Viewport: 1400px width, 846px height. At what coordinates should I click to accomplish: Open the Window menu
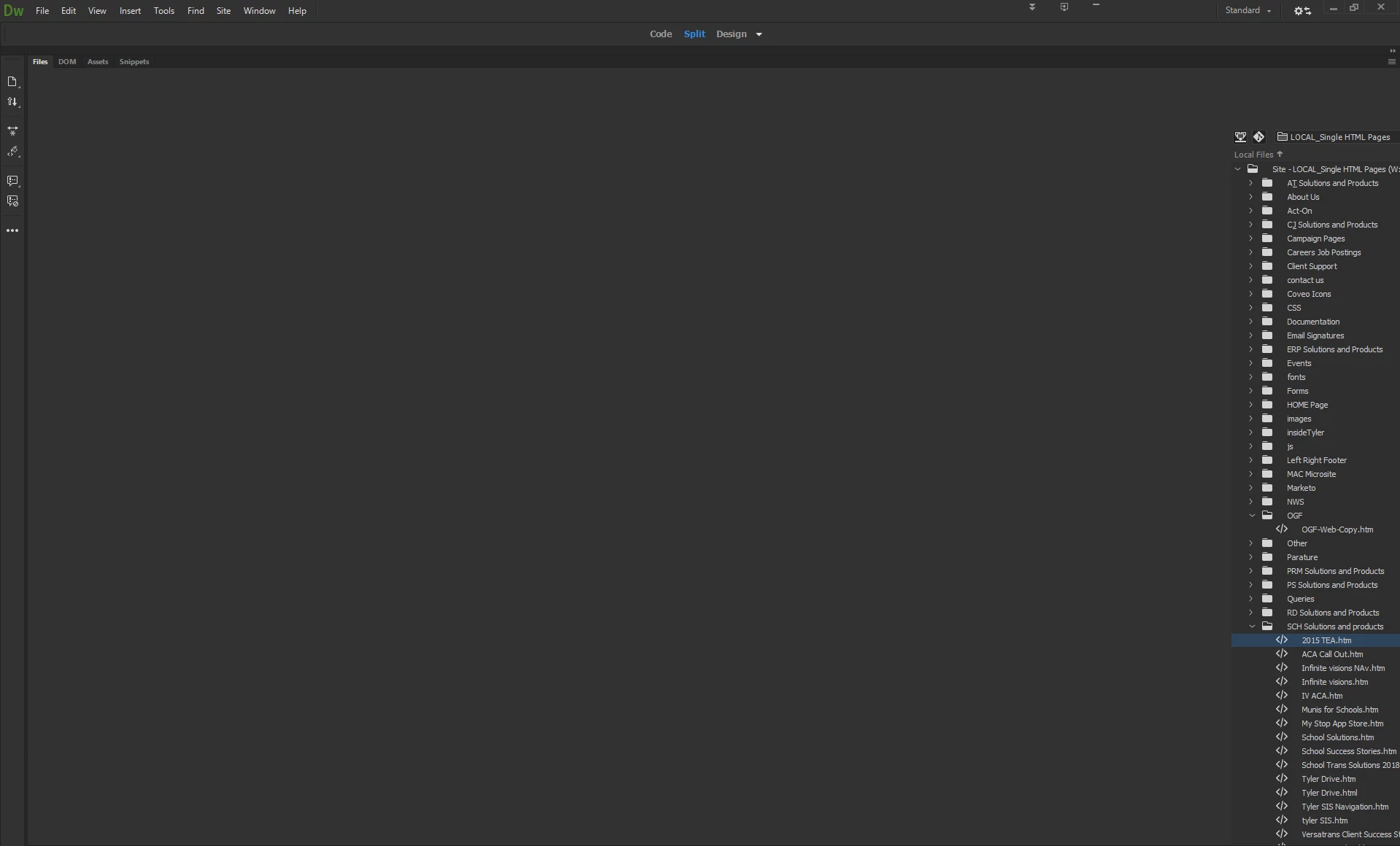259,11
